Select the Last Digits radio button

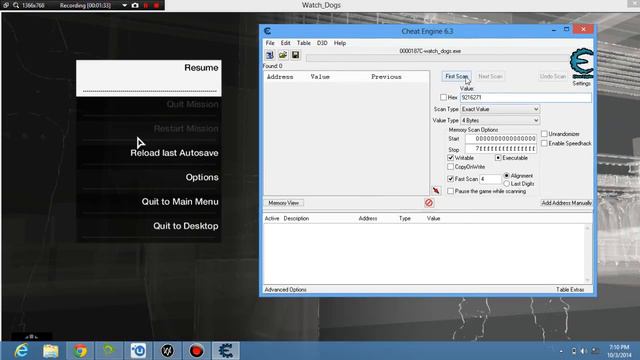coord(507,184)
